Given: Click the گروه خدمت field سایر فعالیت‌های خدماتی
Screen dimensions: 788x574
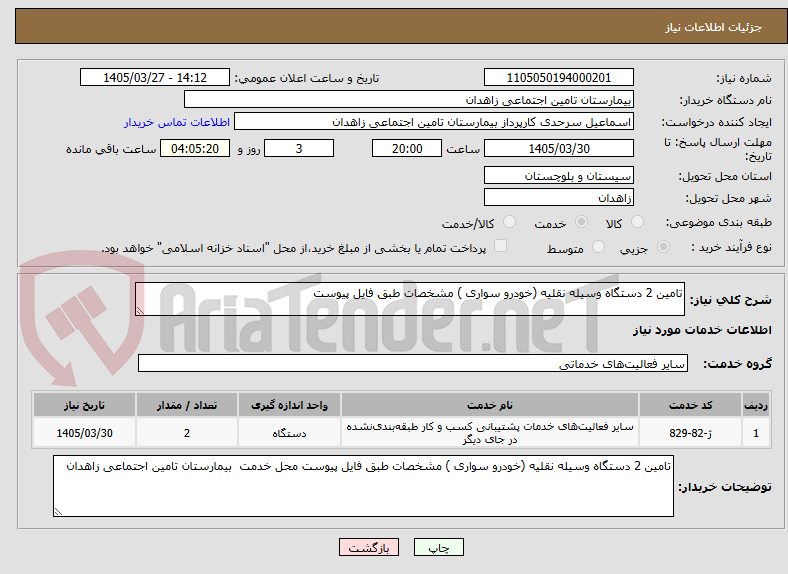Looking at the screenshot, I should tap(413, 363).
